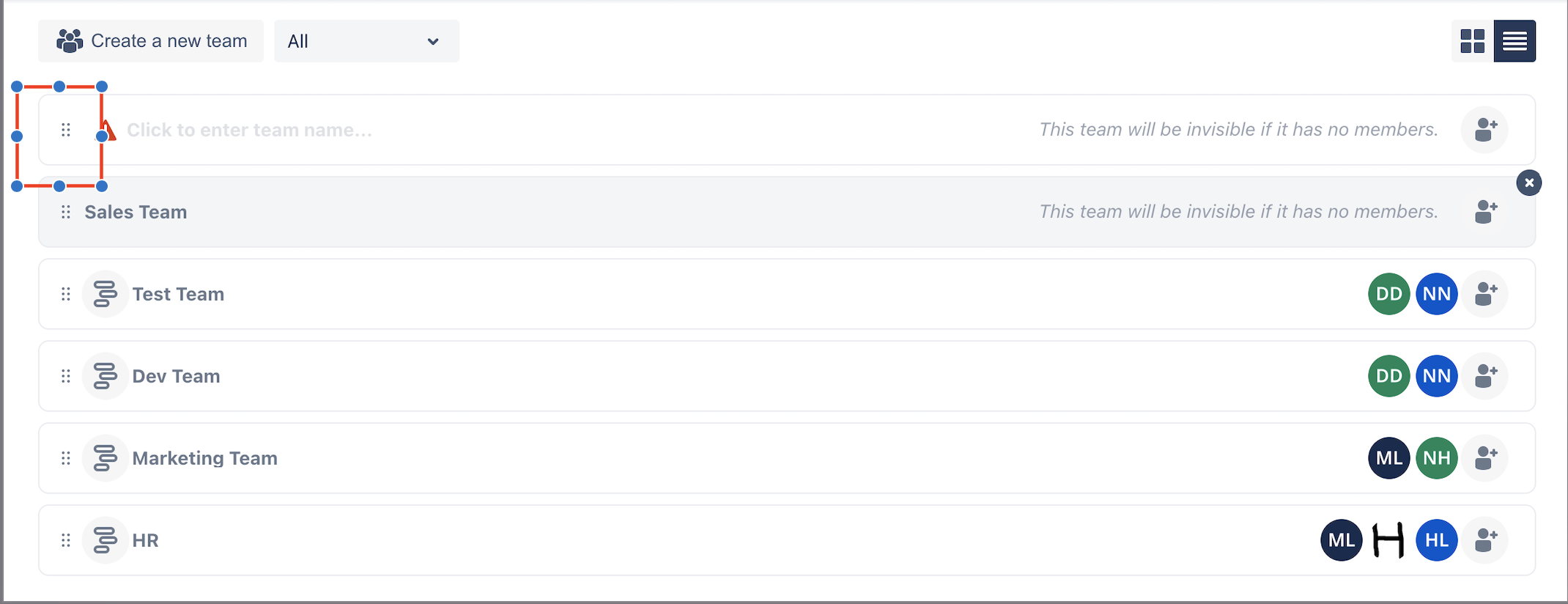
Task: Add member to HR team
Action: pyautogui.click(x=1485, y=540)
